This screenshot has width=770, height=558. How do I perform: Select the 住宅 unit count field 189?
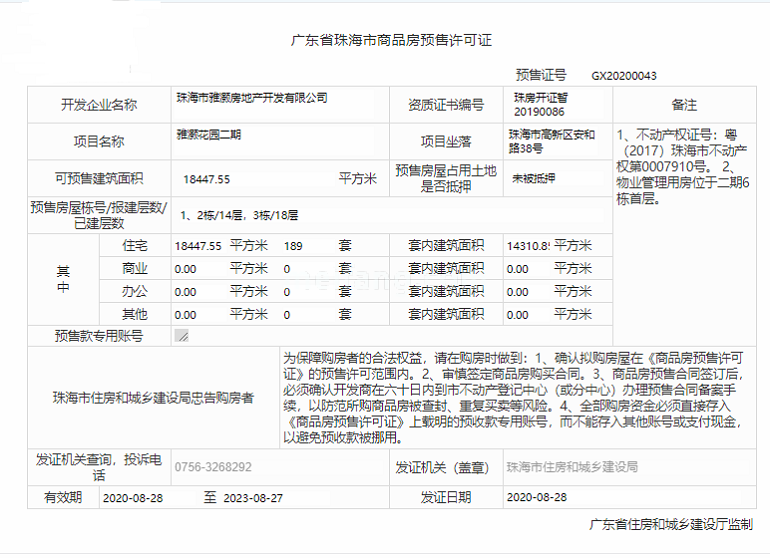pyautogui.click(x=294, y=245)
